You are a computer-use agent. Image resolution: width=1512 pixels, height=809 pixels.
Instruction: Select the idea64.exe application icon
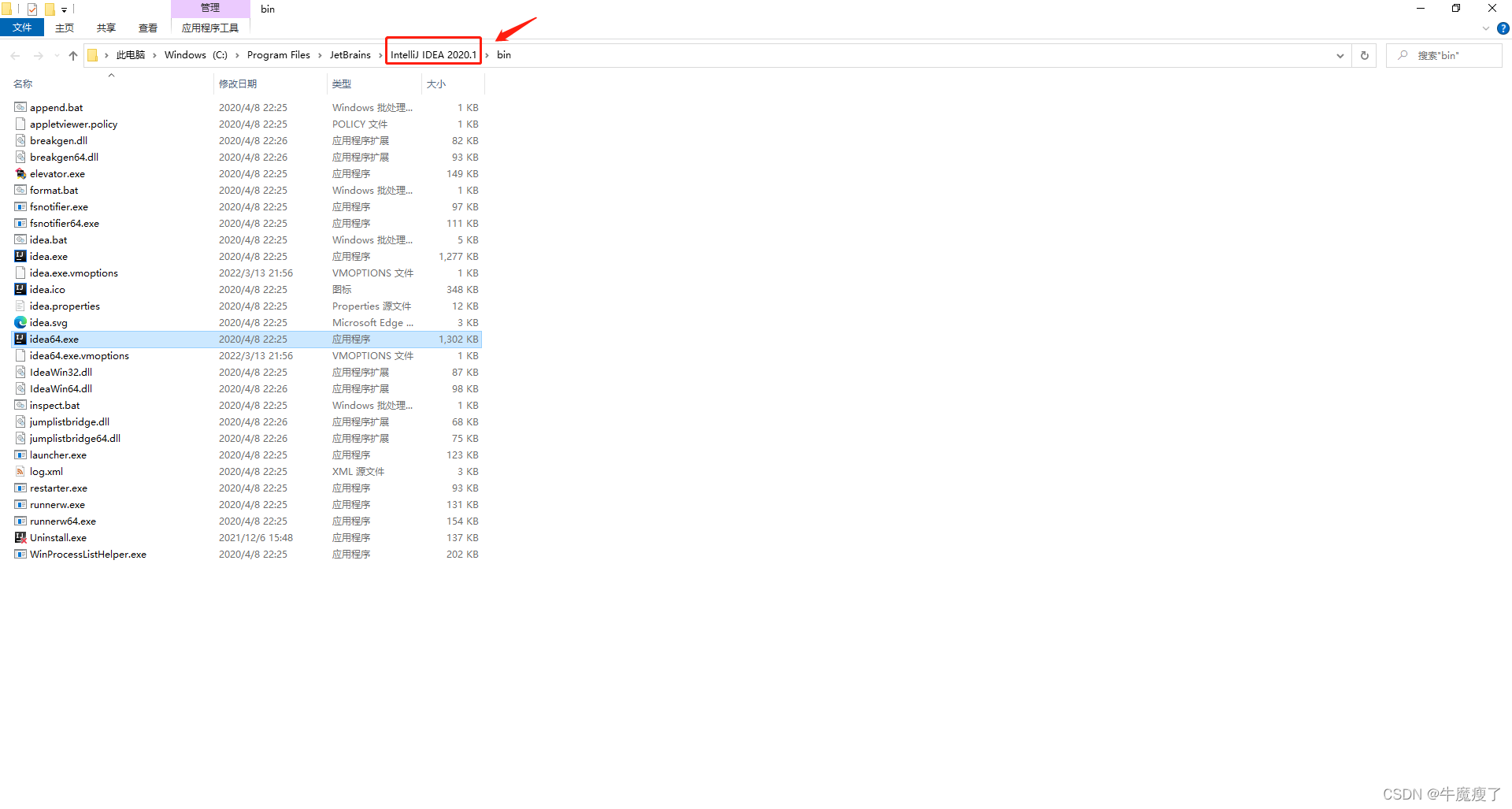point(20,339)
